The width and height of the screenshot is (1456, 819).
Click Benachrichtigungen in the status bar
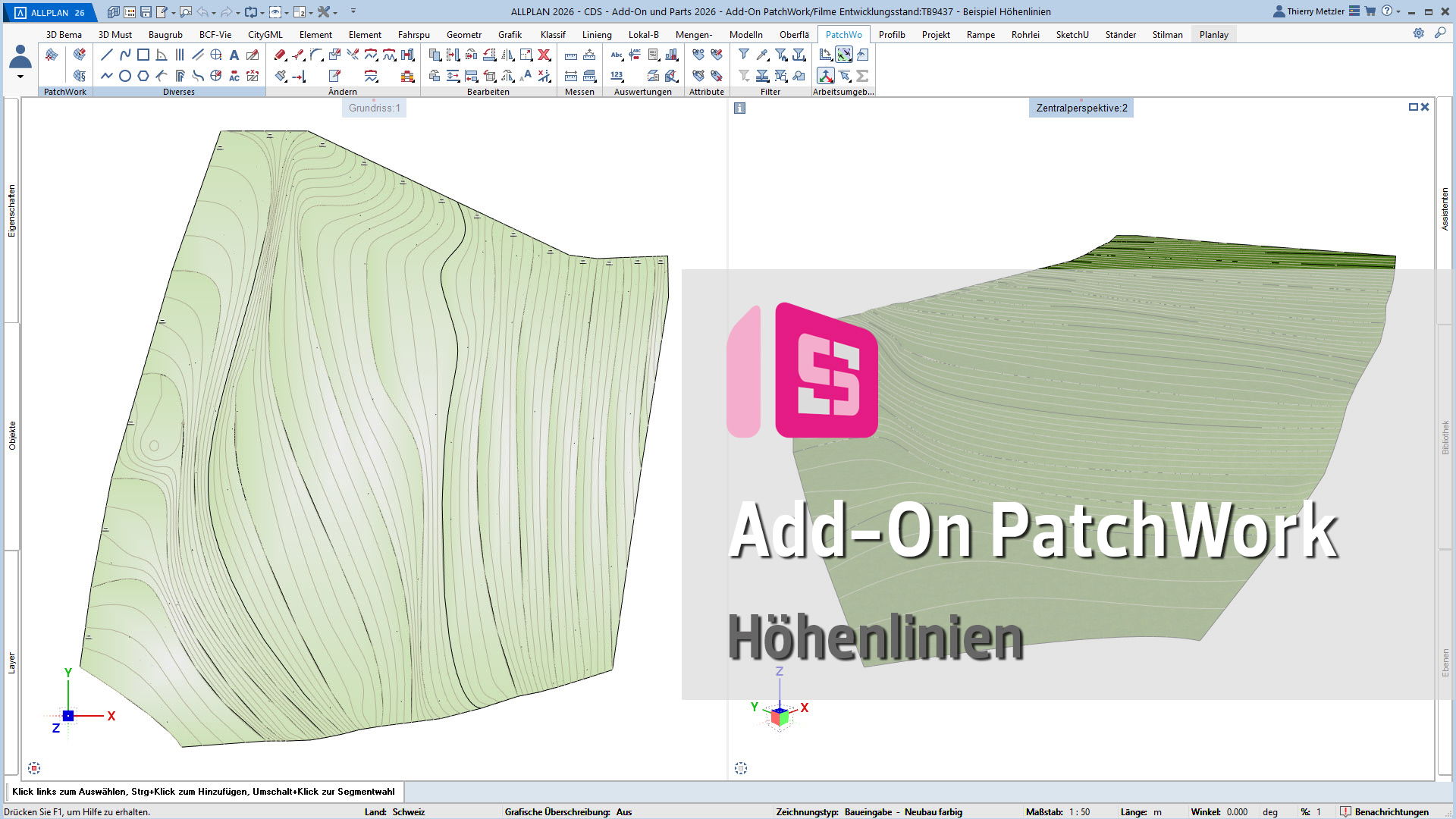coord(1391,811)
